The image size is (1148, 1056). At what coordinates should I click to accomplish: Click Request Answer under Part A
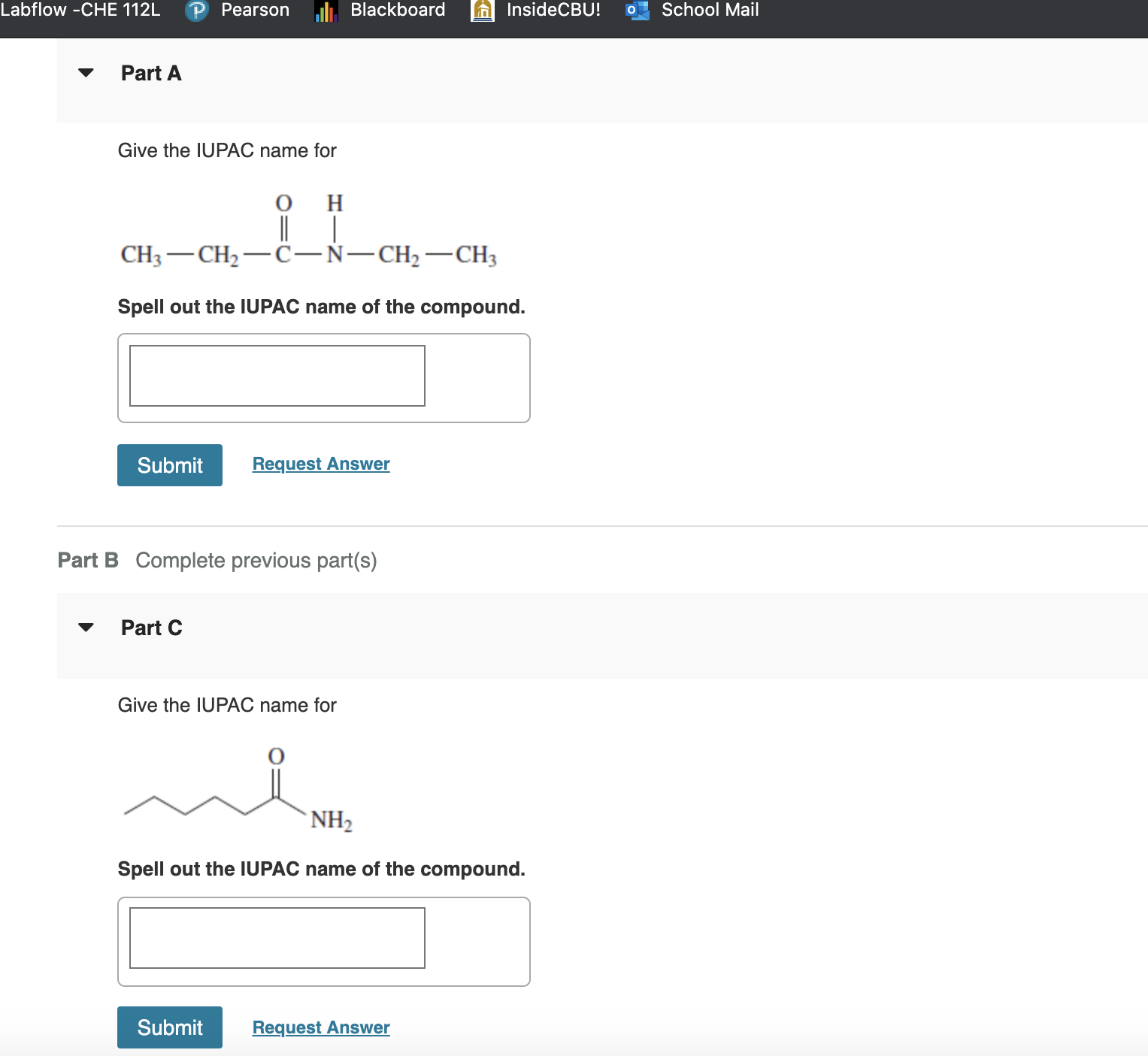pos(320,464)
